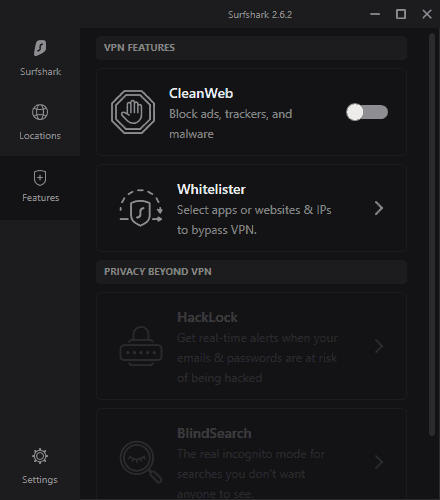Click 'Get real-time alerts when your' description
The width and height of the screenshot is (440, 500).
(x=257, y=338)
